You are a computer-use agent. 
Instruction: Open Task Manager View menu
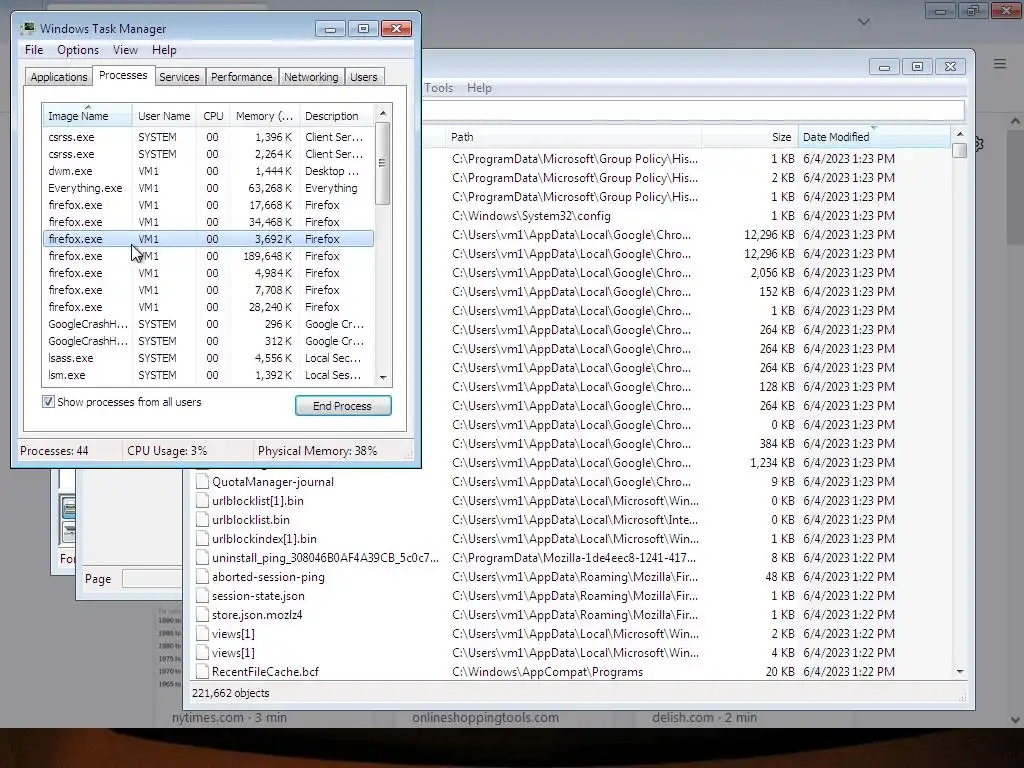125,50
